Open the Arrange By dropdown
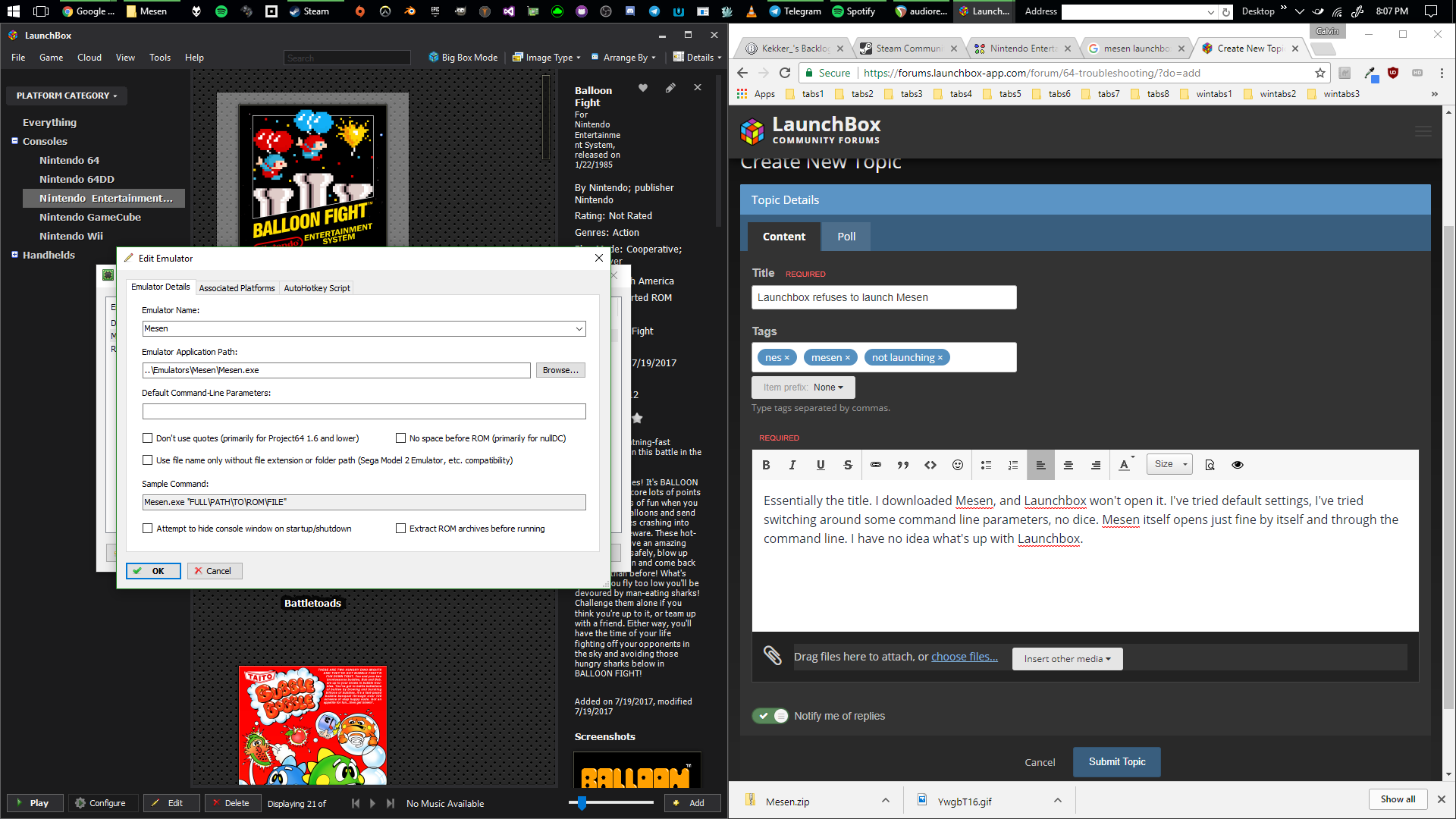 (623, 58)
